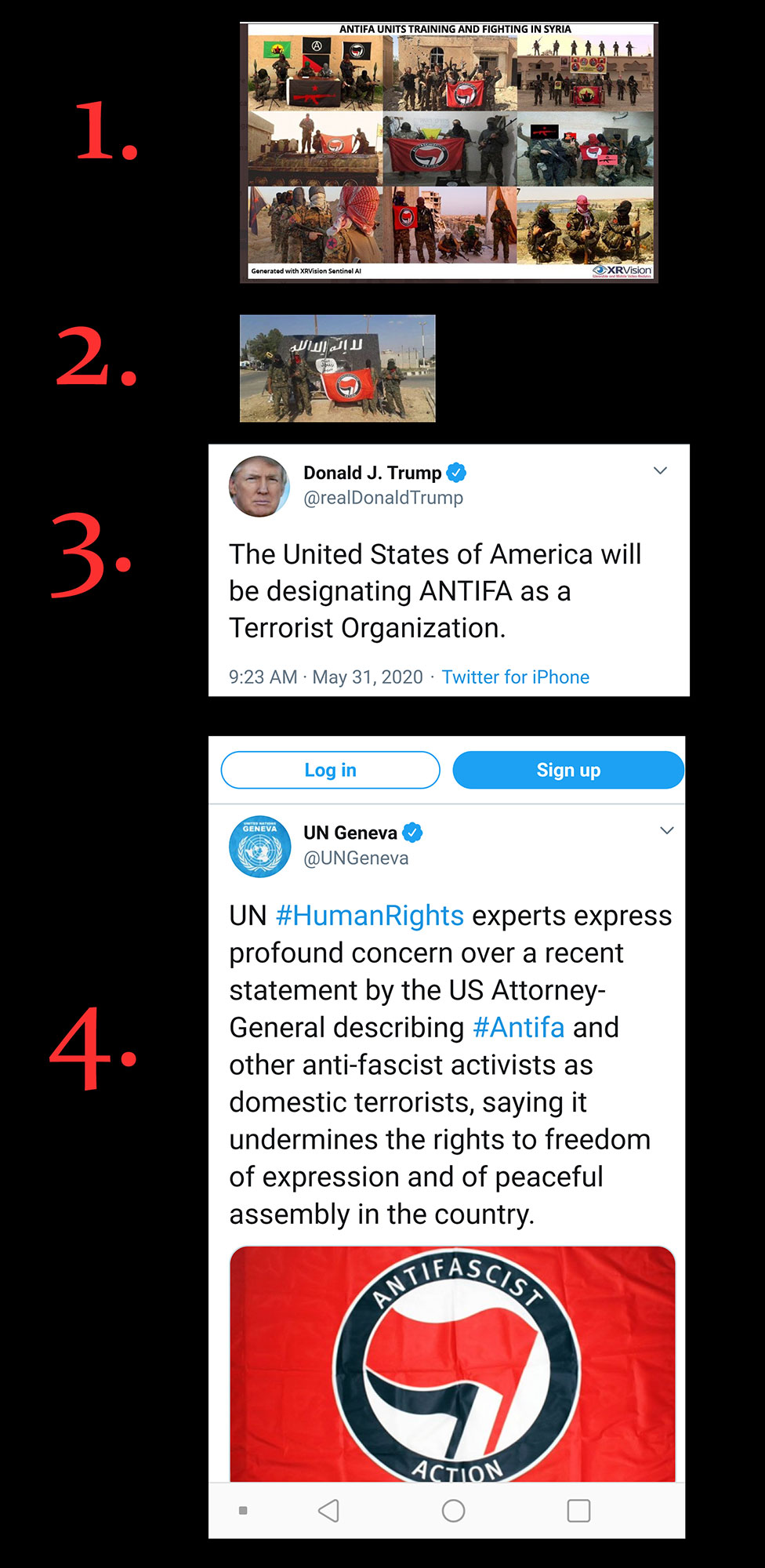Image resolution: width=765 pixels, height=1568 pixels.
Task: Tap the Android back navigation triangle
Action: pyautogui.click(x=328, y=1510)
